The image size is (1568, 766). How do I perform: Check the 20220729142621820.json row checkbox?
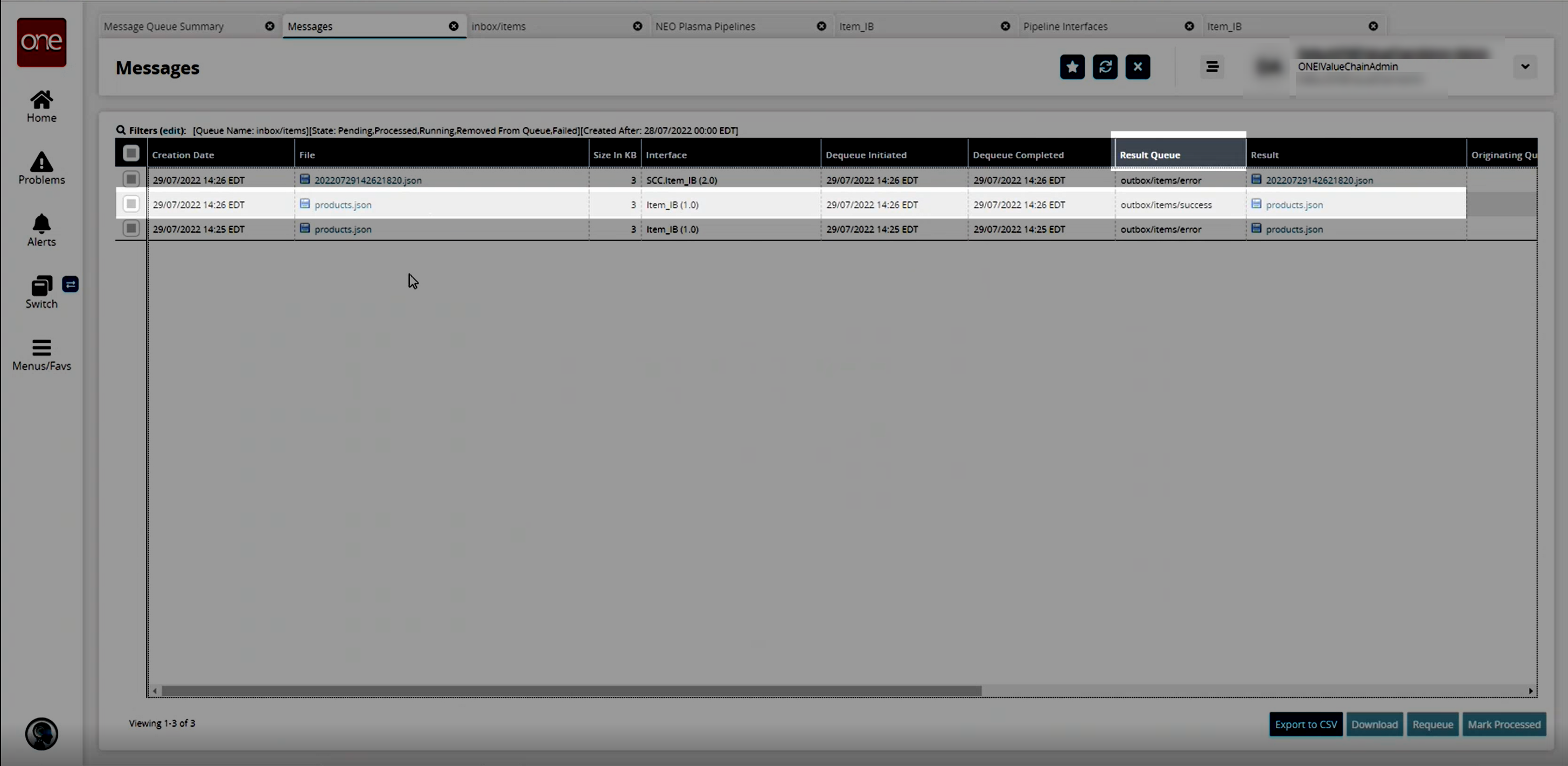click(x=131, y=179)
